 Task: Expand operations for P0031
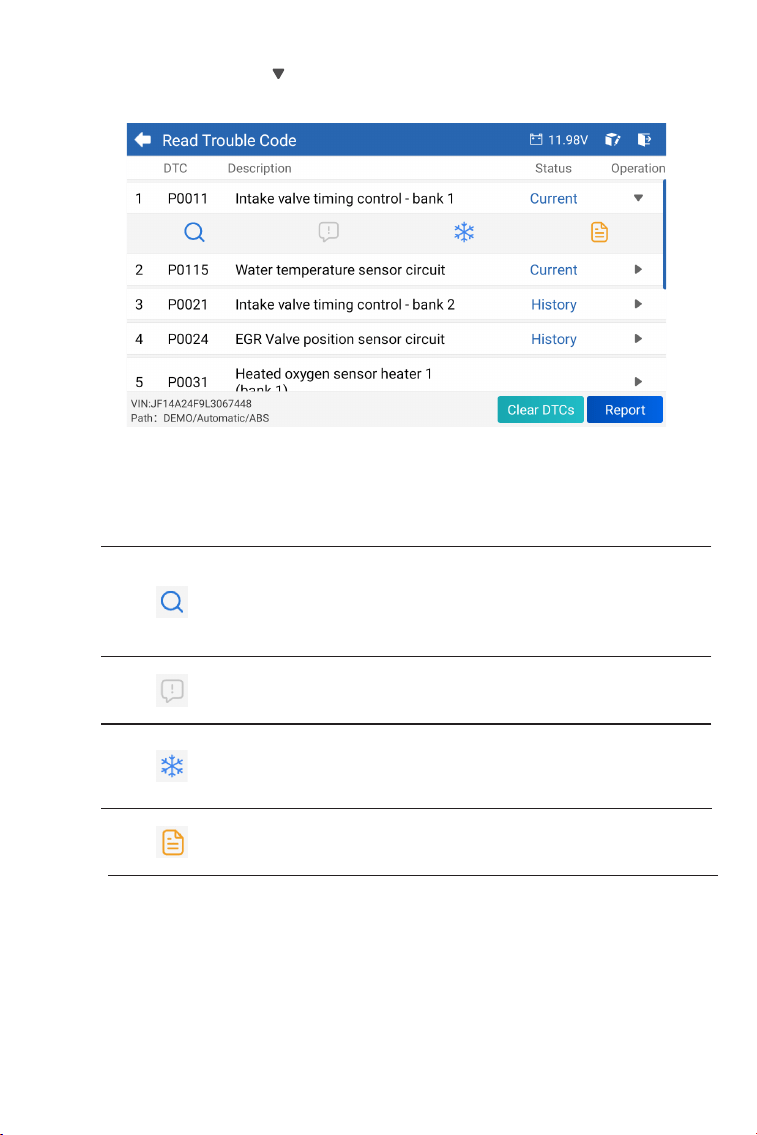[x=638, y=381]
